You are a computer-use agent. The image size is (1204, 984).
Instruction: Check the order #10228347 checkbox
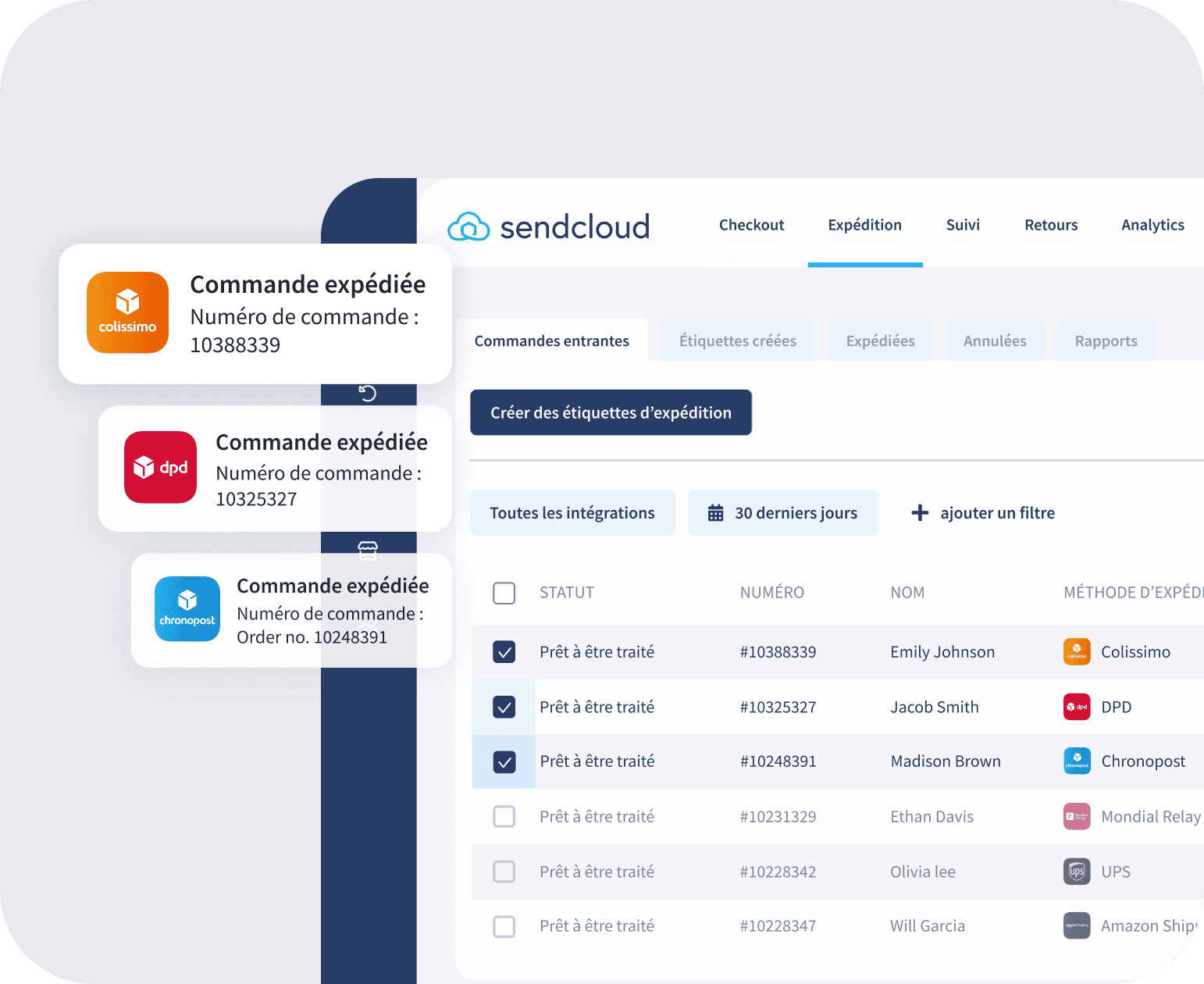[x=504, y=926]
